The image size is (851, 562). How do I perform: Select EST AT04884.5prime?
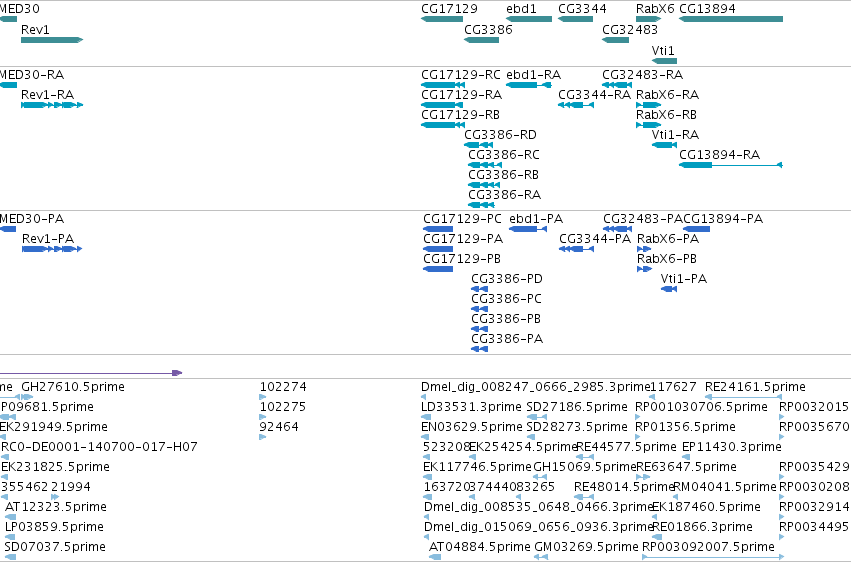tap(479, 547)
